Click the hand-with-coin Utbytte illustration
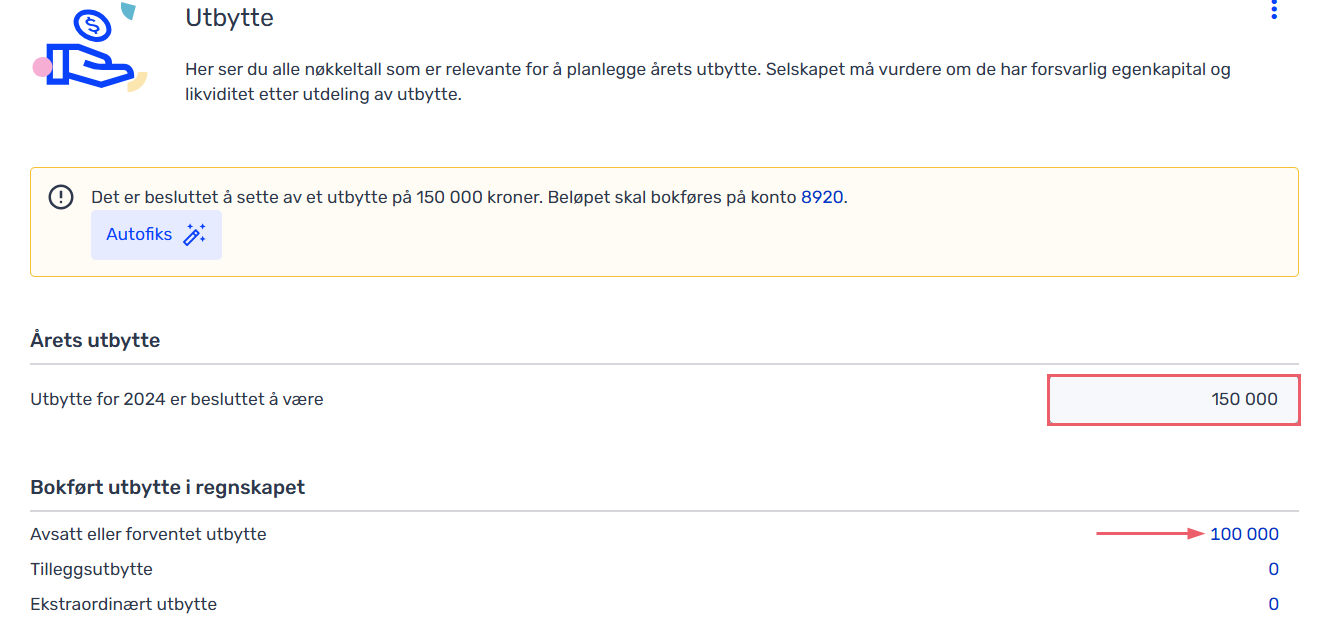 (x=91, y=47)
